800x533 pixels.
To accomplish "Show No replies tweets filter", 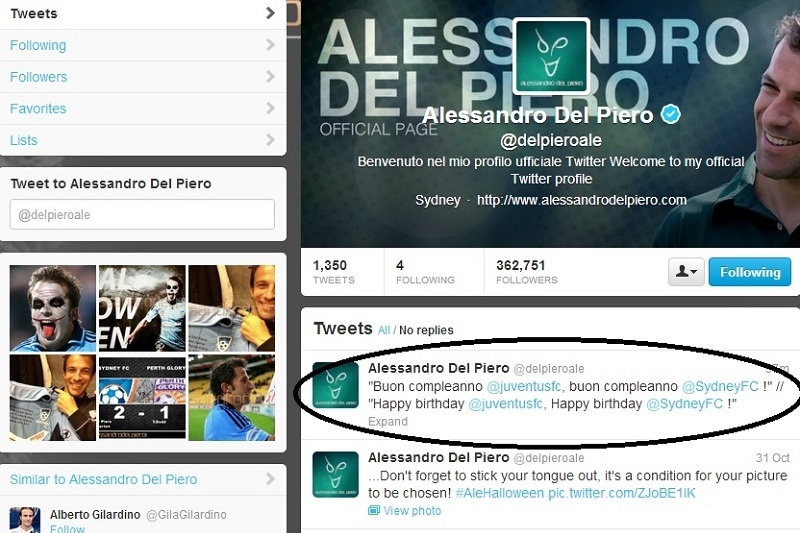I will coord(426,331).
